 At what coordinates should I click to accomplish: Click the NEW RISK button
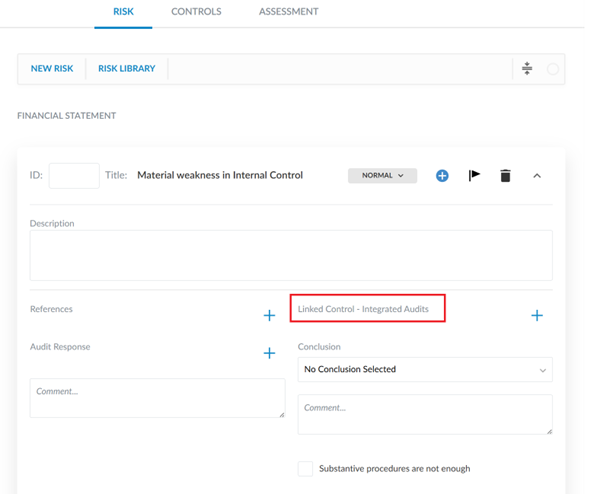point(51,69)
